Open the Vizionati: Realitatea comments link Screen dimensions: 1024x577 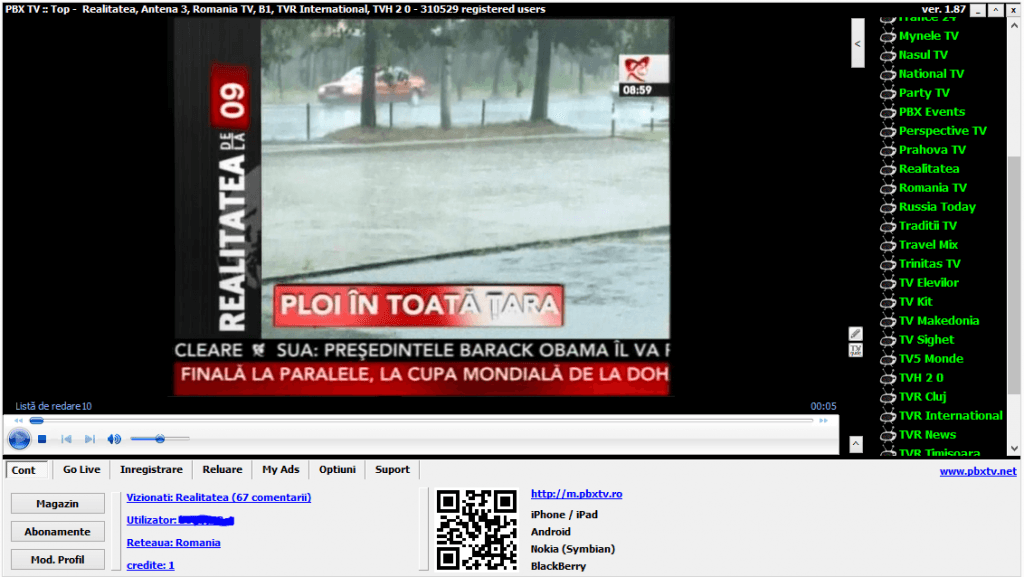219,497
